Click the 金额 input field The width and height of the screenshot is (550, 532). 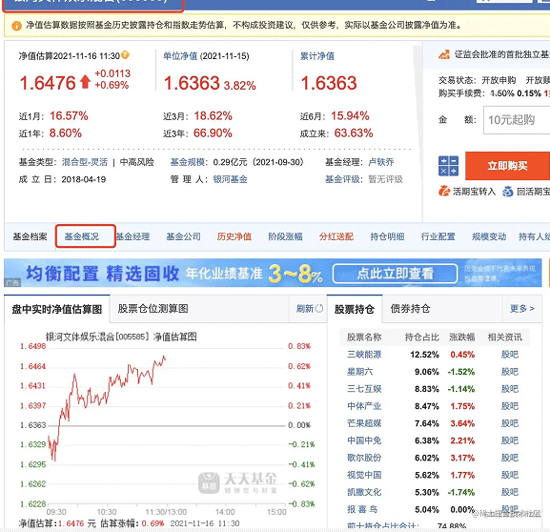point(517,120)
